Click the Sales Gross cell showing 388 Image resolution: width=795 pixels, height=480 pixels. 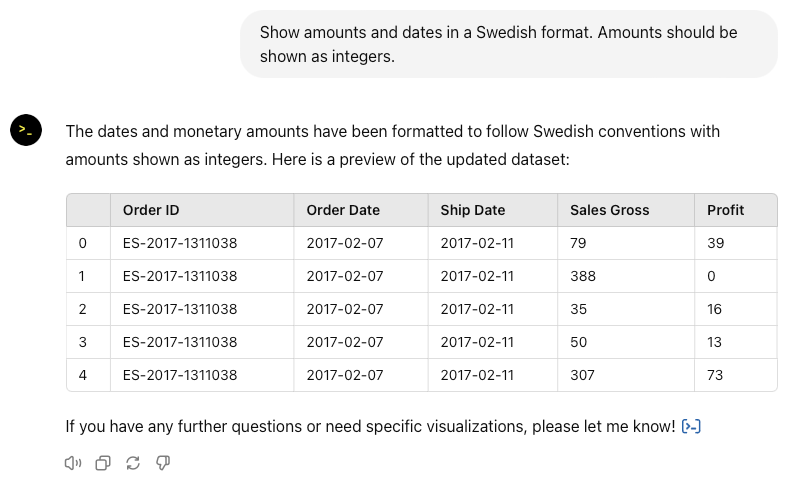point(583,276)
